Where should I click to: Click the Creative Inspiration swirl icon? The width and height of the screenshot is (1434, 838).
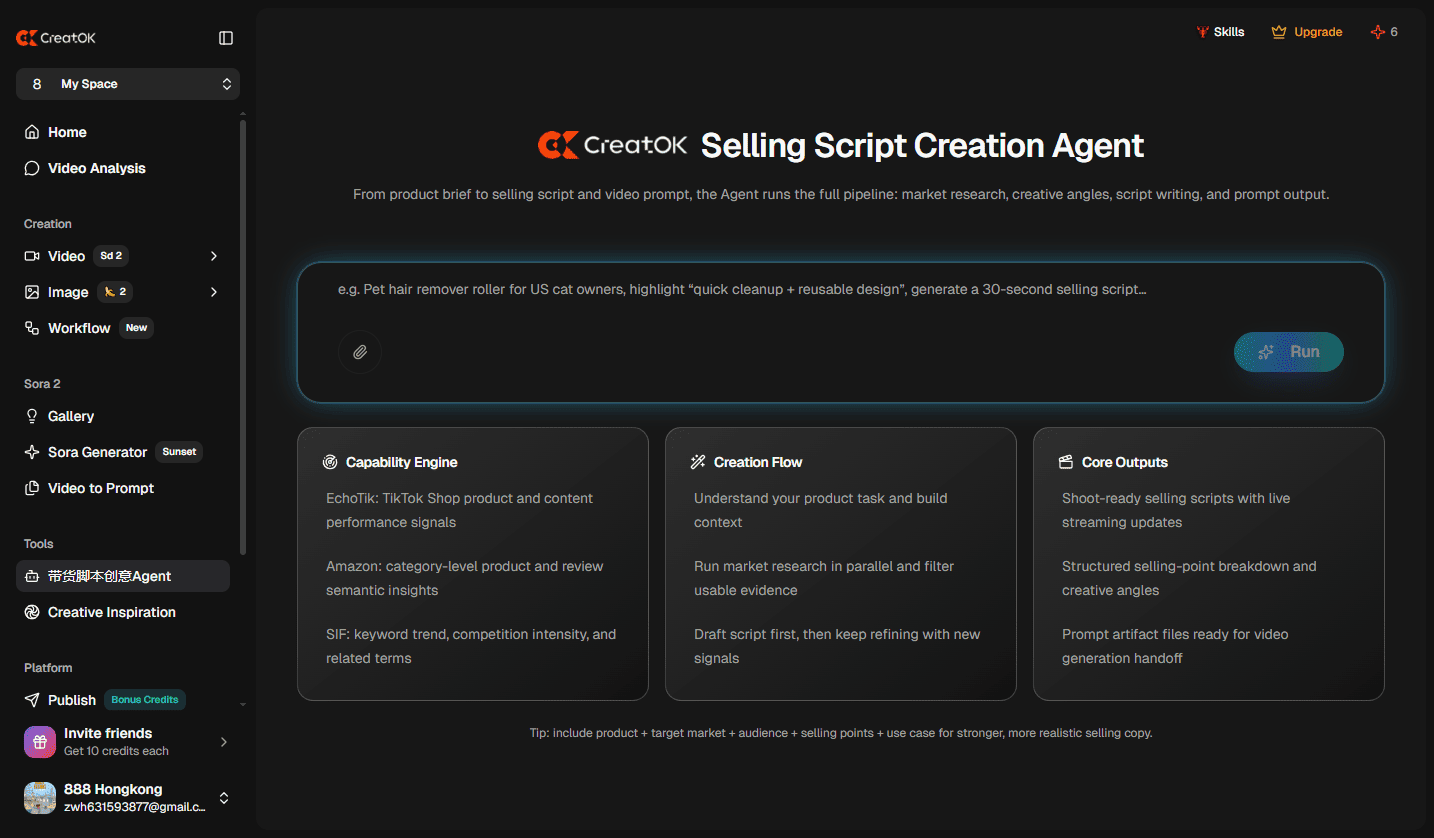pyautogui.click(x=32, y=612)
